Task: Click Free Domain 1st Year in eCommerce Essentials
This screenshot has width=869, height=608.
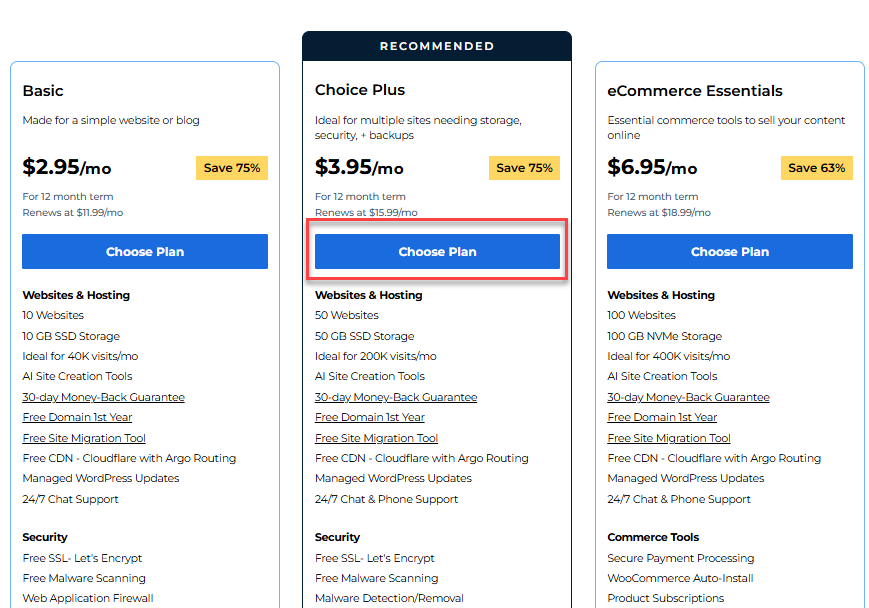Action: tap(662, 417)
